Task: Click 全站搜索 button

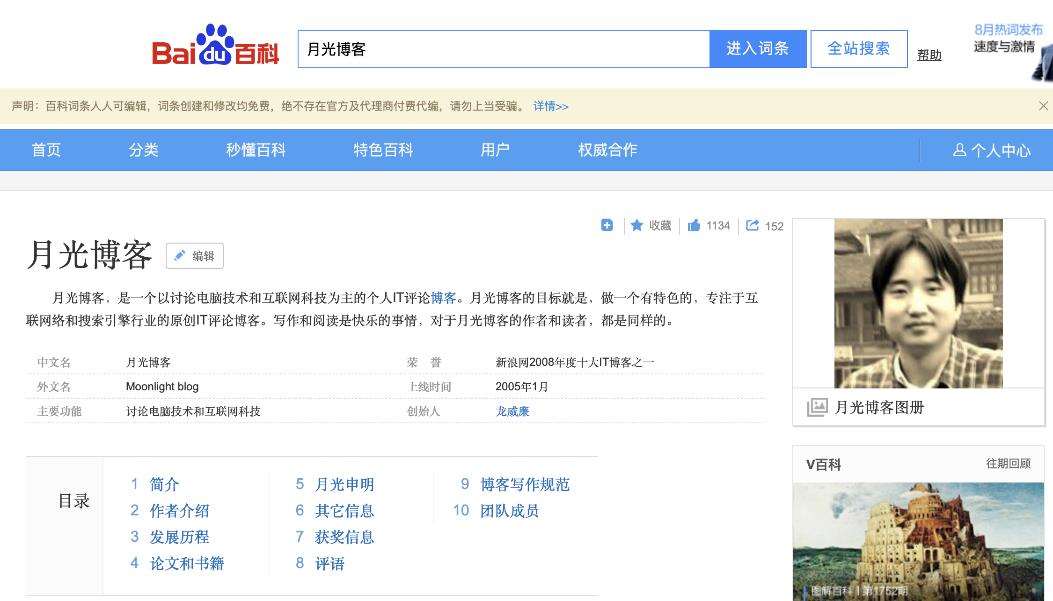Action: tap(859, 49)
